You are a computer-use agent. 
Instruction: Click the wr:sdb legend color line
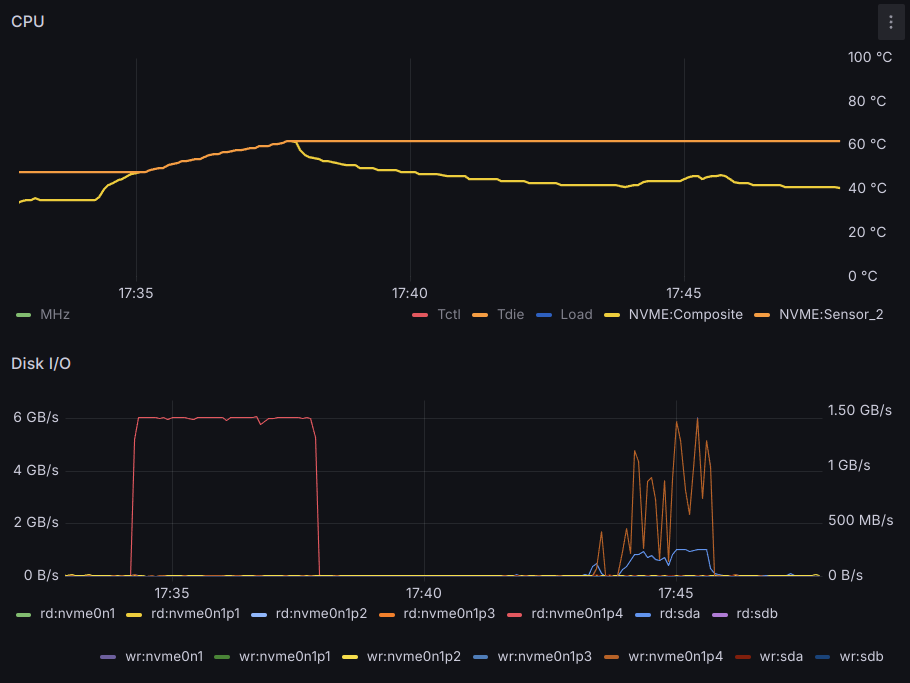821,657
